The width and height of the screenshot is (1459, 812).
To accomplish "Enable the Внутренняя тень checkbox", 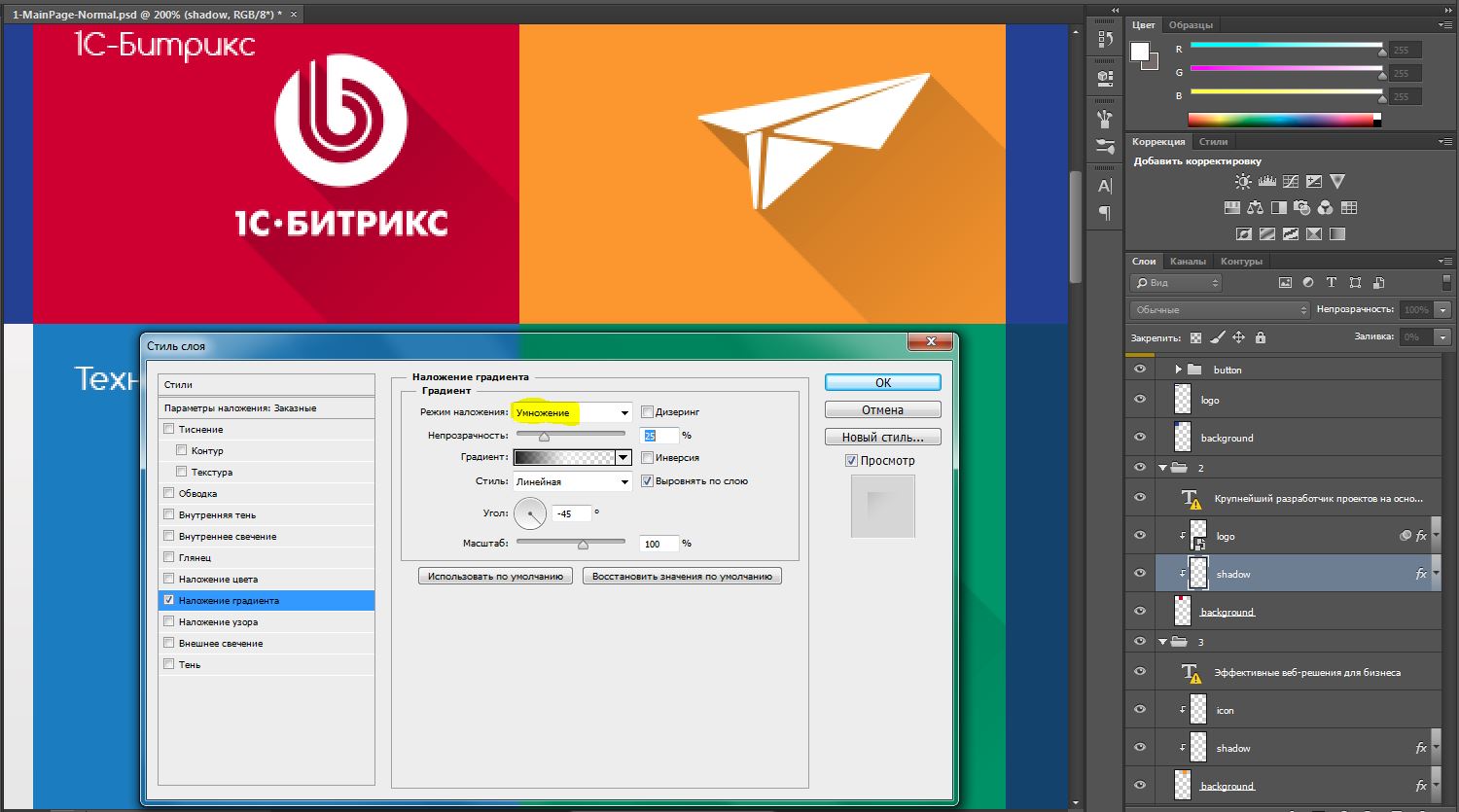I will point(169,514).
